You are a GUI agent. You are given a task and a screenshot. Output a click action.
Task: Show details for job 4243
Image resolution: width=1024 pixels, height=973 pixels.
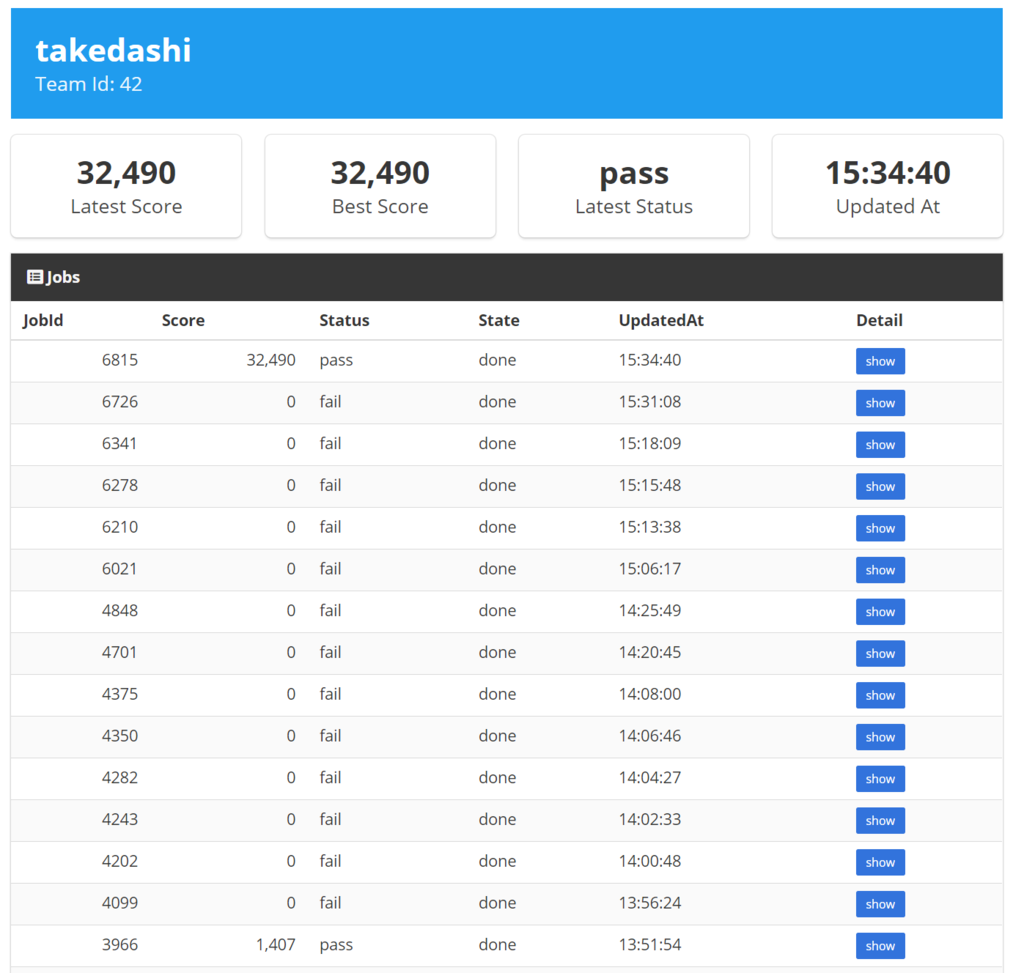pyautogui.click(x=880, y=821)
